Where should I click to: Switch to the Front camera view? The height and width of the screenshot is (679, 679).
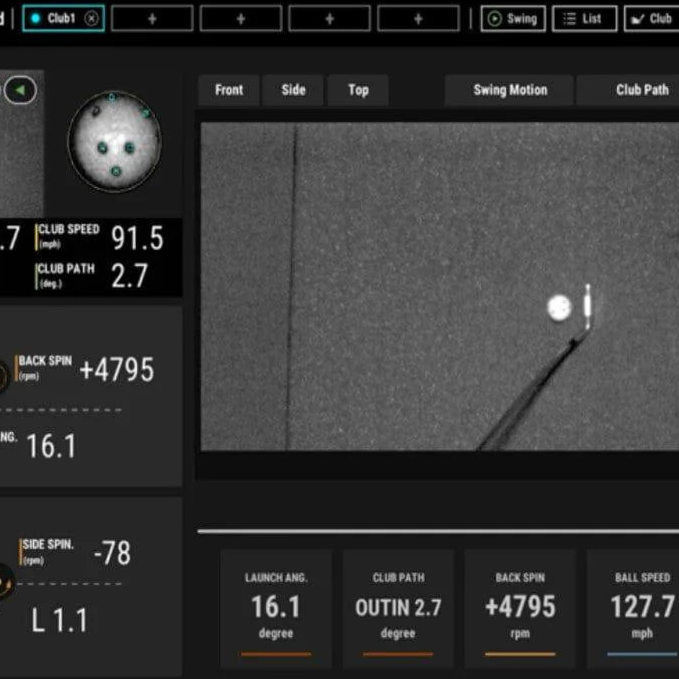point(229,90)
